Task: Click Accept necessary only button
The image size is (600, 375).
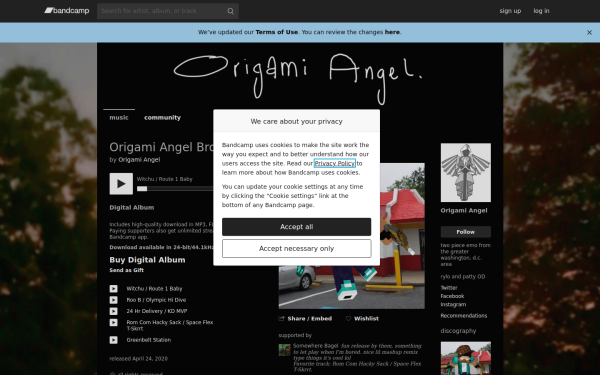Action: pyautogui.click(x=297, y=249)
